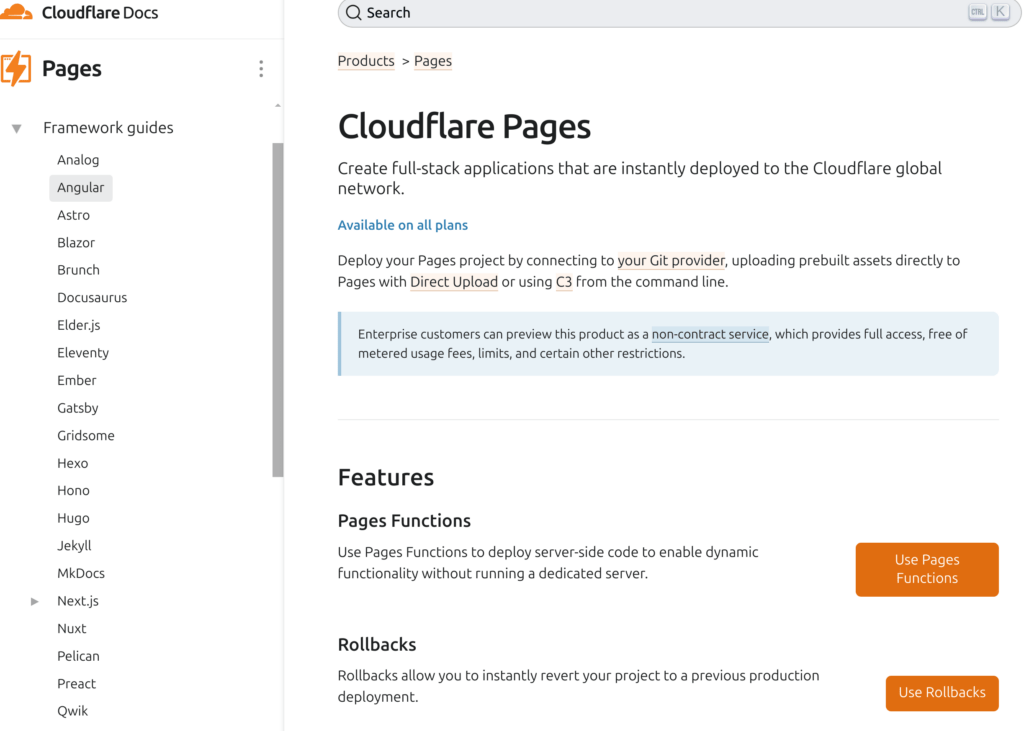Open Eleventy guide
1024x731 pixels.
[83, 353]
